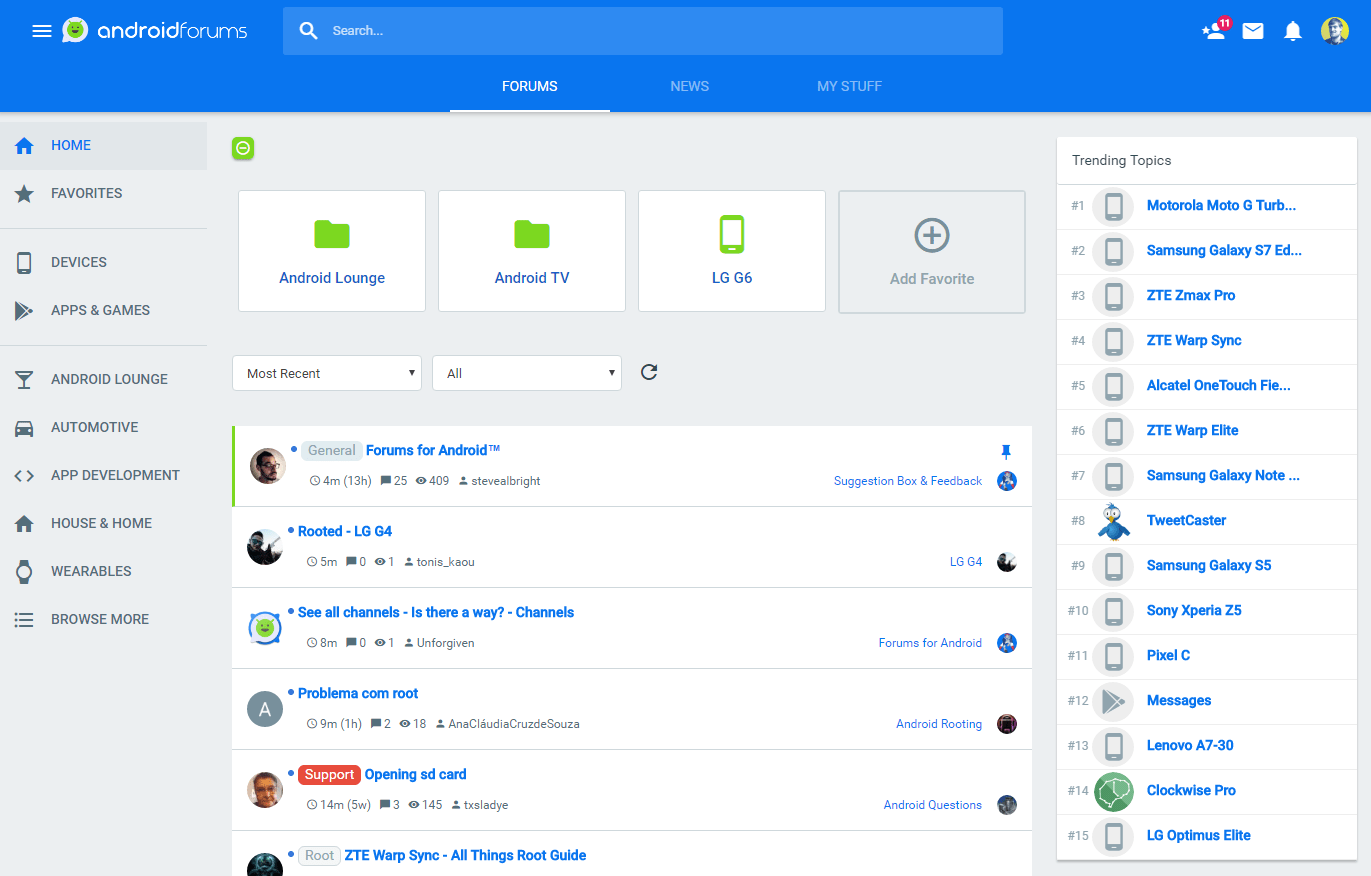Switch to the Forums tab
Viewport: 1371px width, 876px height.
tap(530, 86)
